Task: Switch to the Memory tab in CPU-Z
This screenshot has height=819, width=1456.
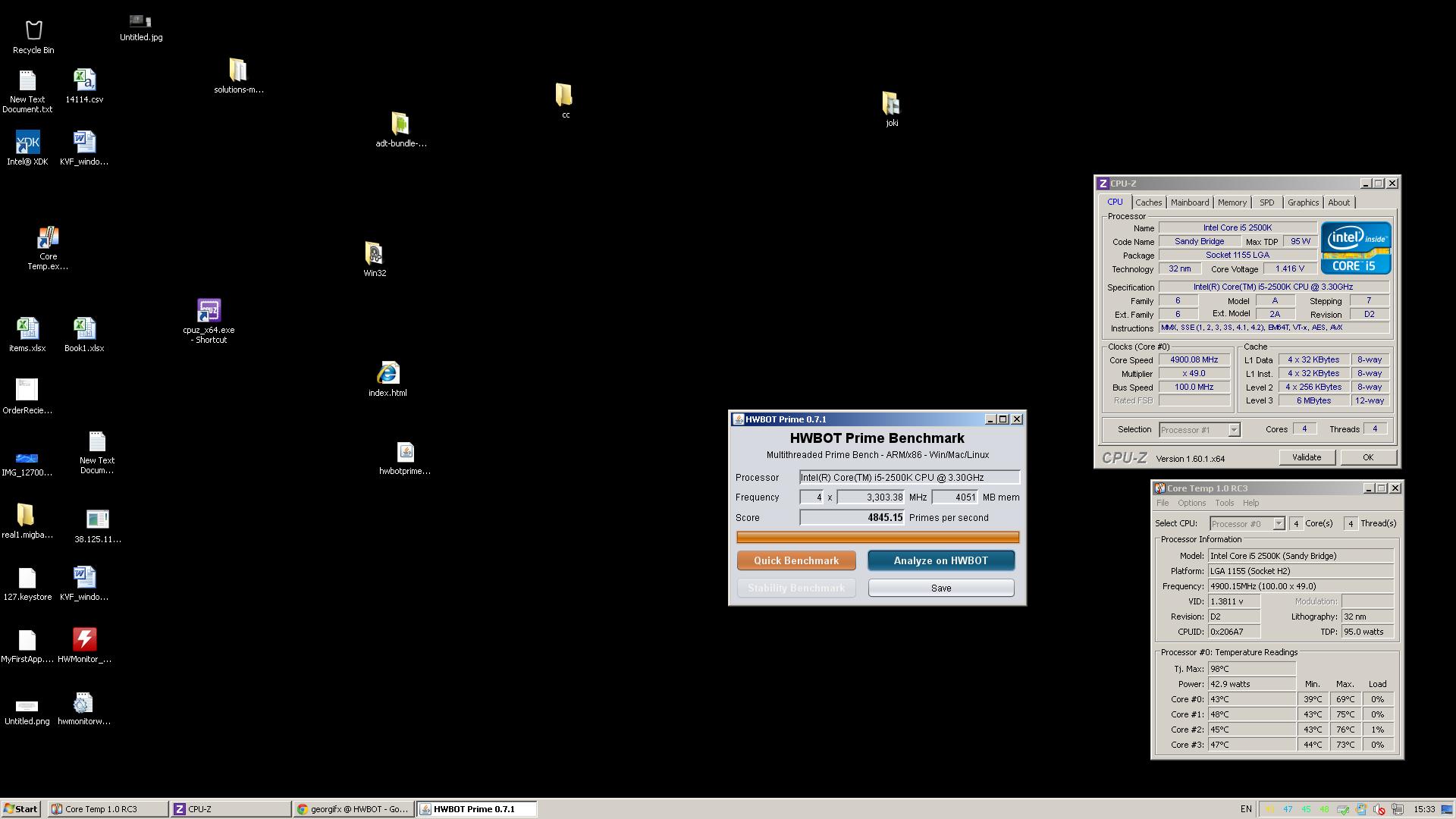Action: (1232, 202)
